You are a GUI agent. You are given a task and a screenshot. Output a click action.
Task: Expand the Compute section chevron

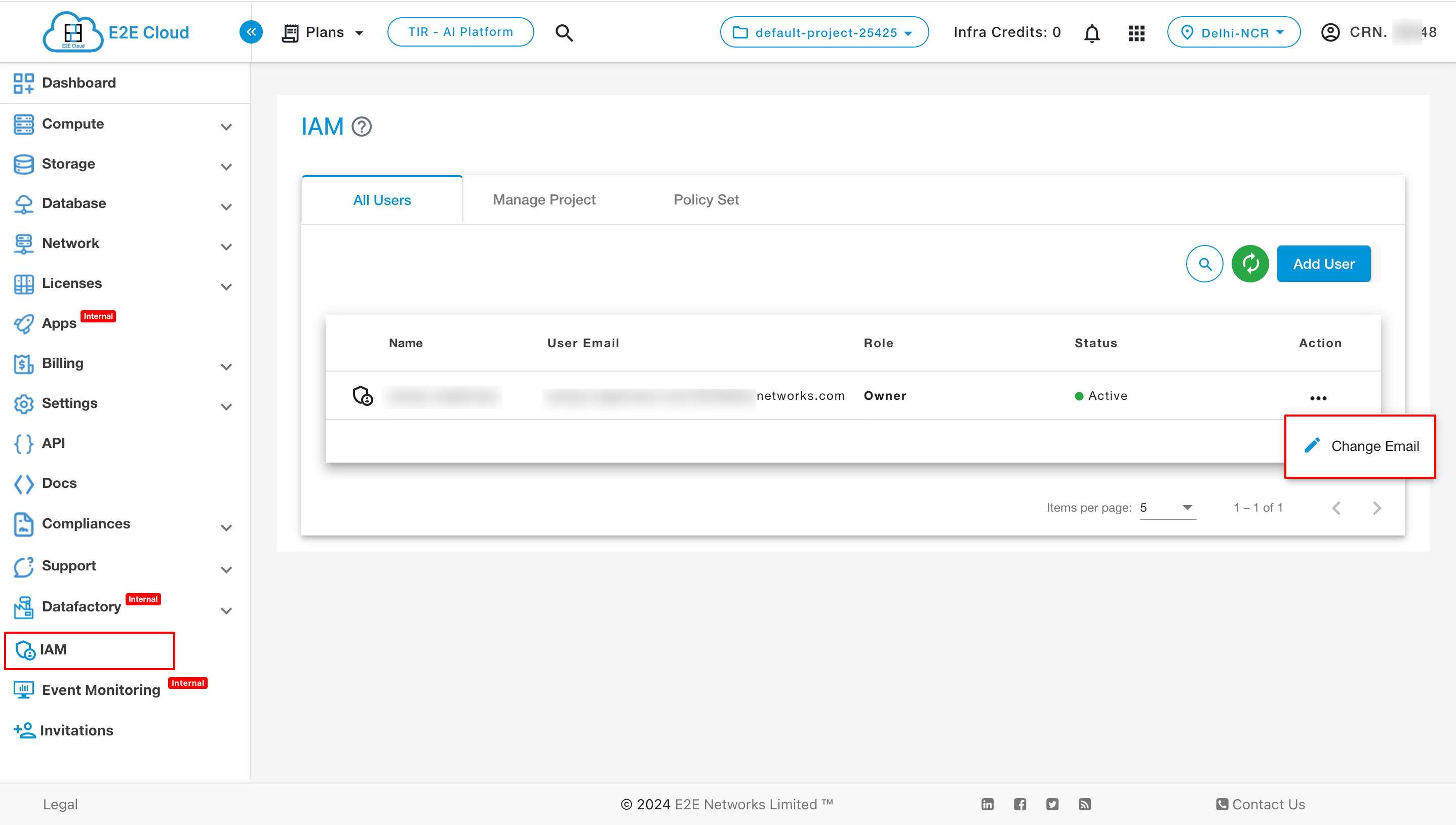pyautogui.click(x=226, y=127)
